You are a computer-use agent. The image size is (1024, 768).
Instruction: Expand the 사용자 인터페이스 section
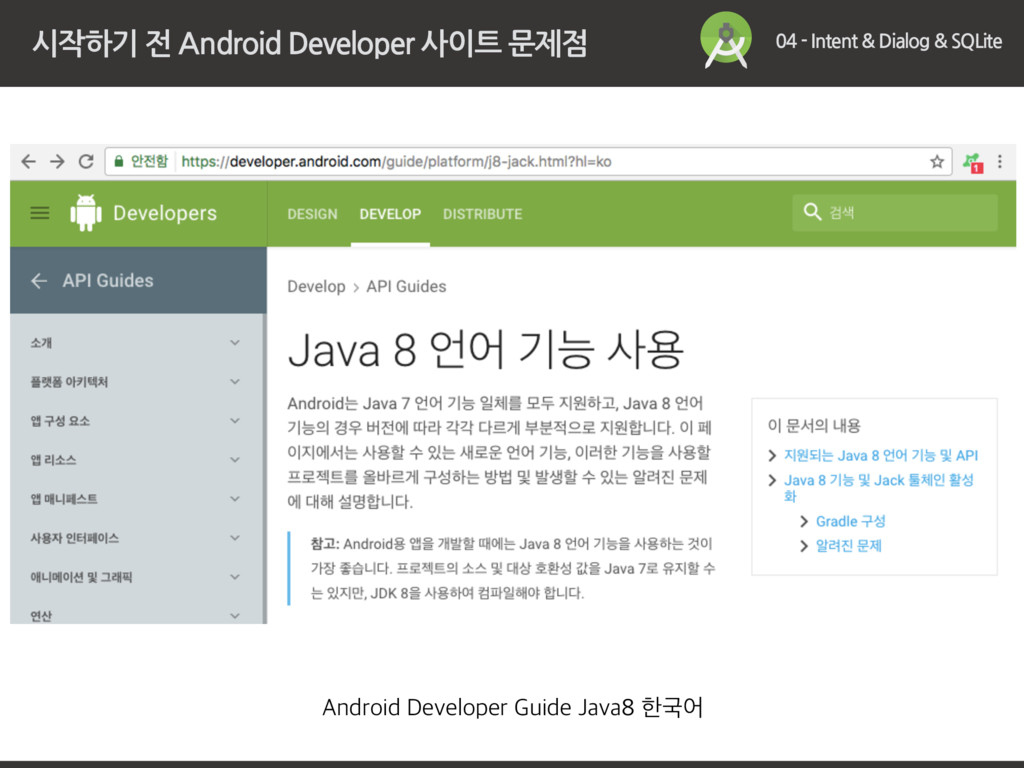234,538
